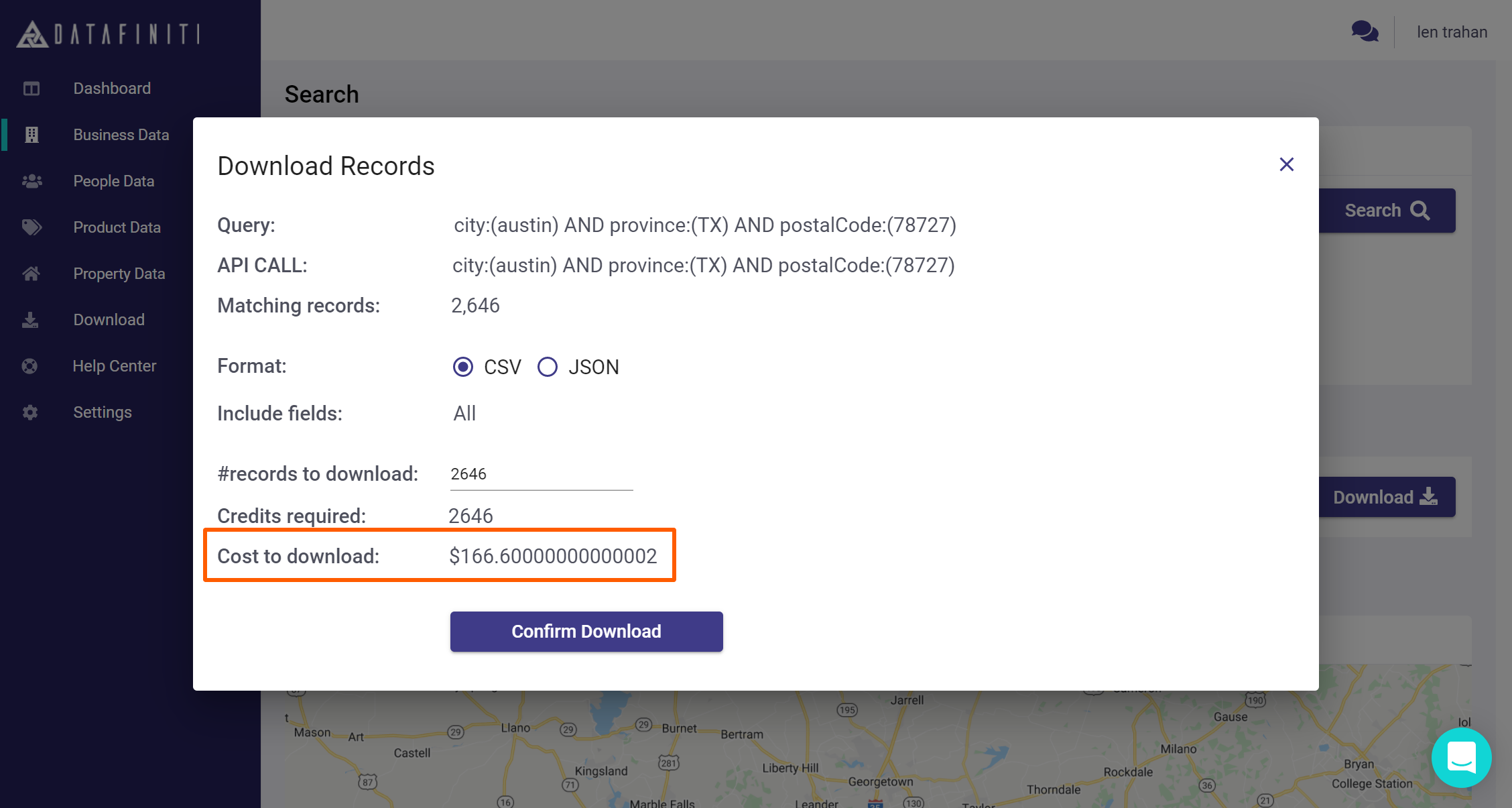
Task: Click the Product Data tags icon
Action: click(31, 227)
